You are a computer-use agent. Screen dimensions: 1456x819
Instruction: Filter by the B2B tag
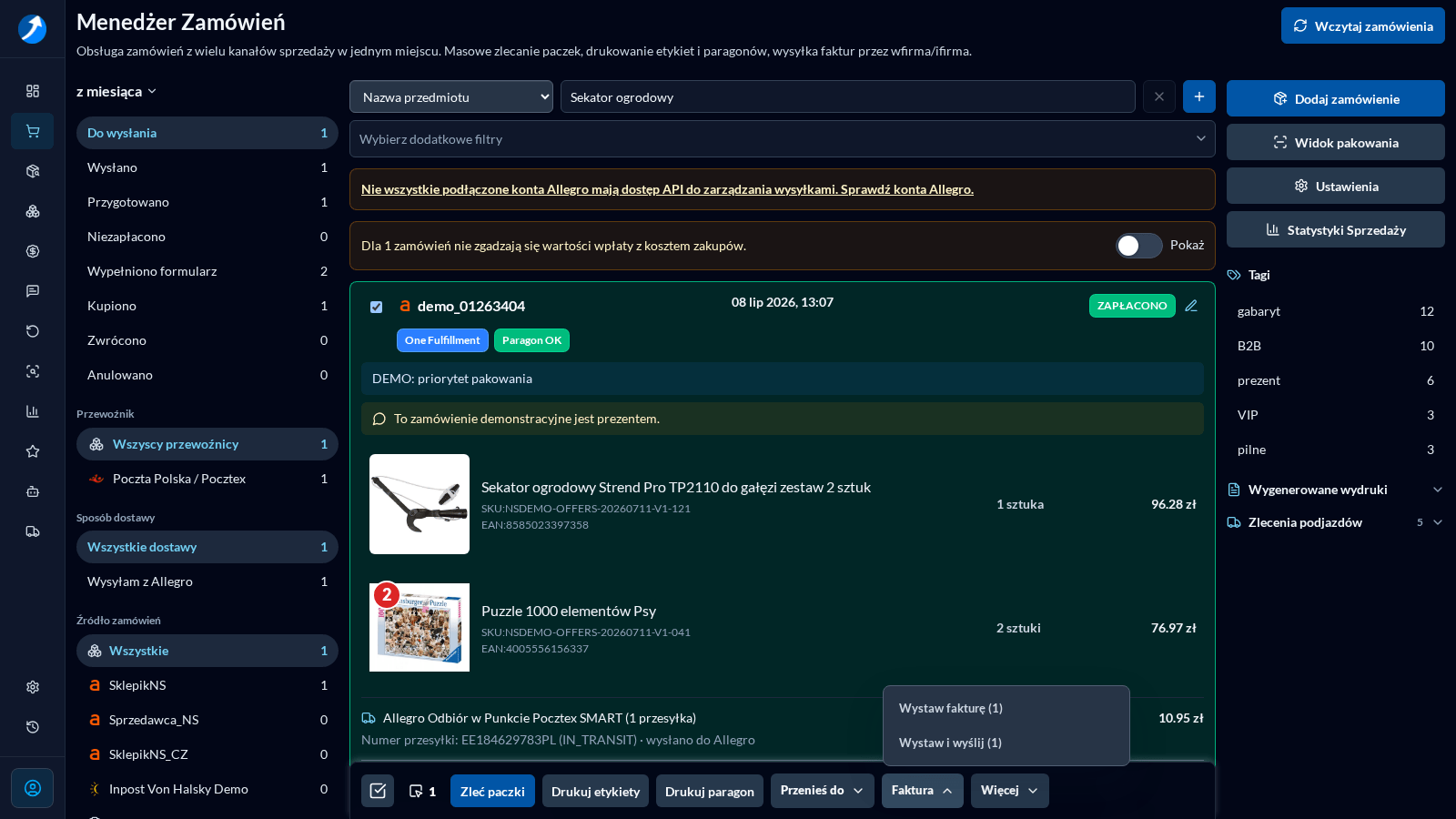pyautogui.click(x=1336, y=346)
